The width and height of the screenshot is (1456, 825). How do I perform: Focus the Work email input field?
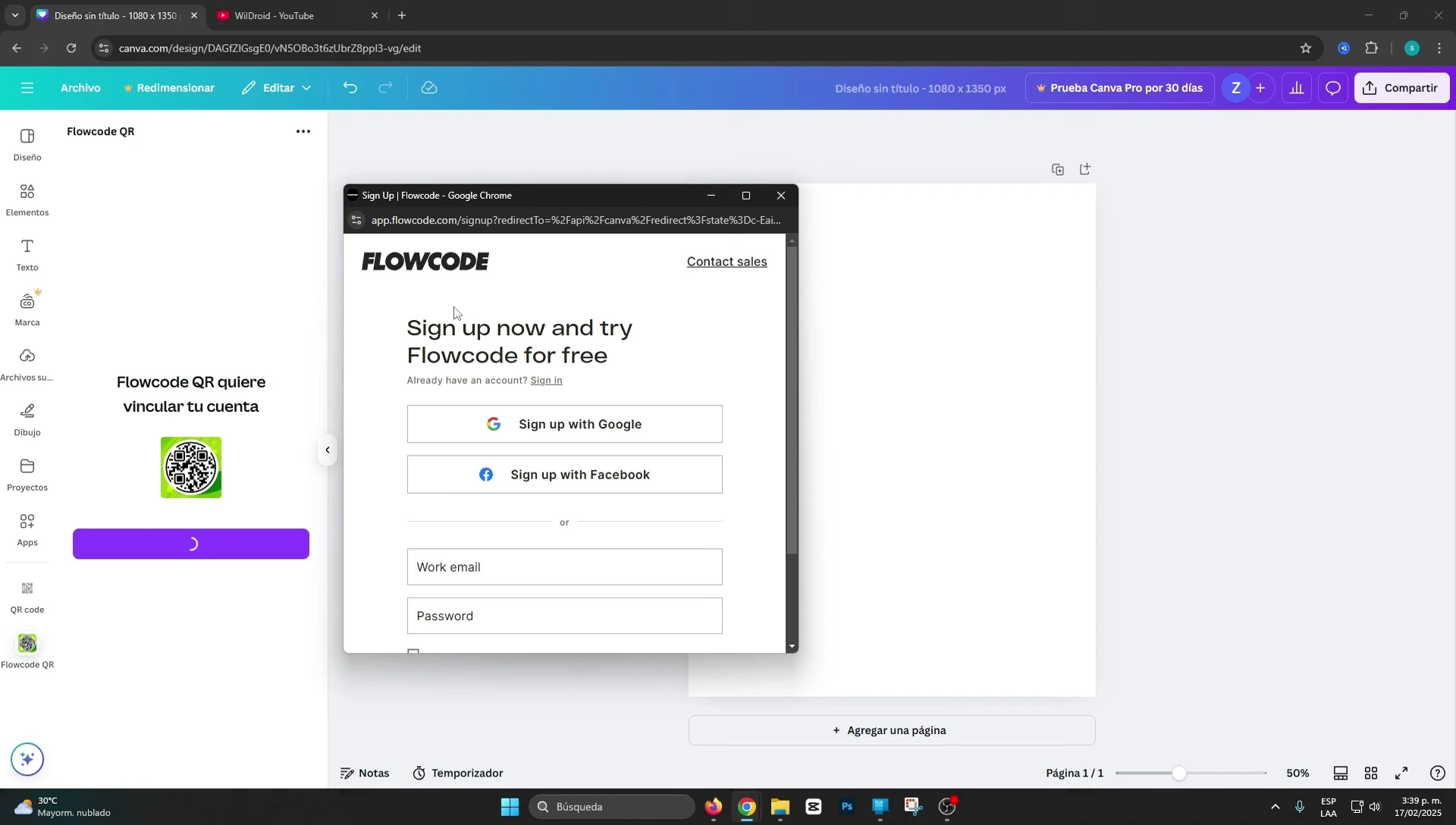point(564,567)
